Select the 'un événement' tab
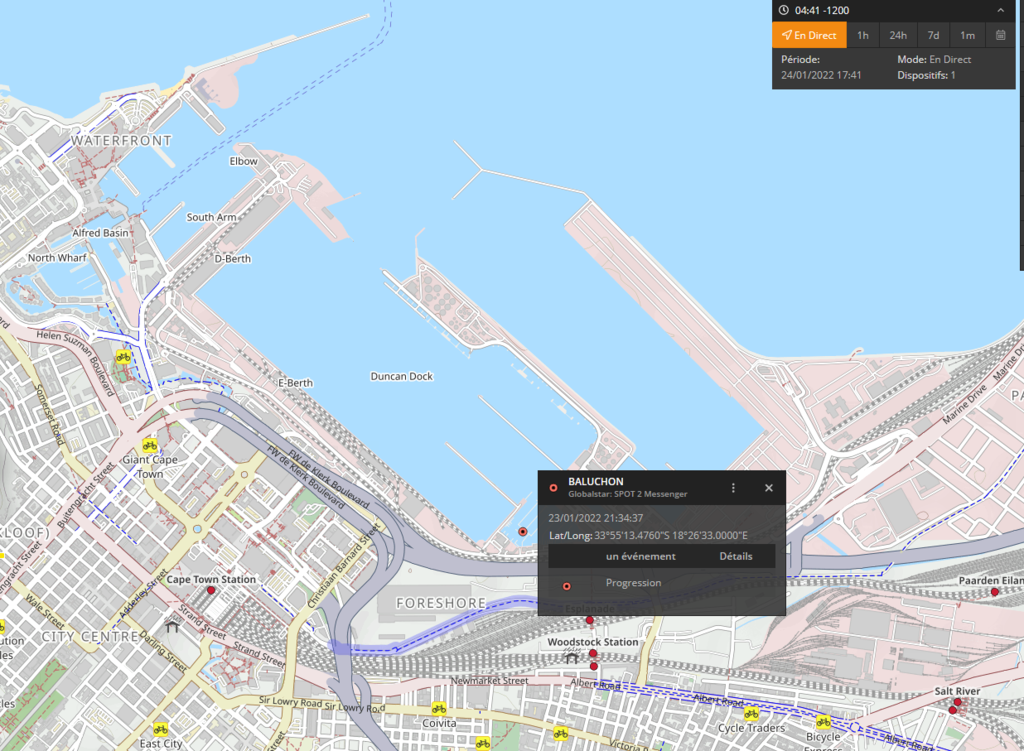The image size is (1024, 751). [x=641, y=556]
